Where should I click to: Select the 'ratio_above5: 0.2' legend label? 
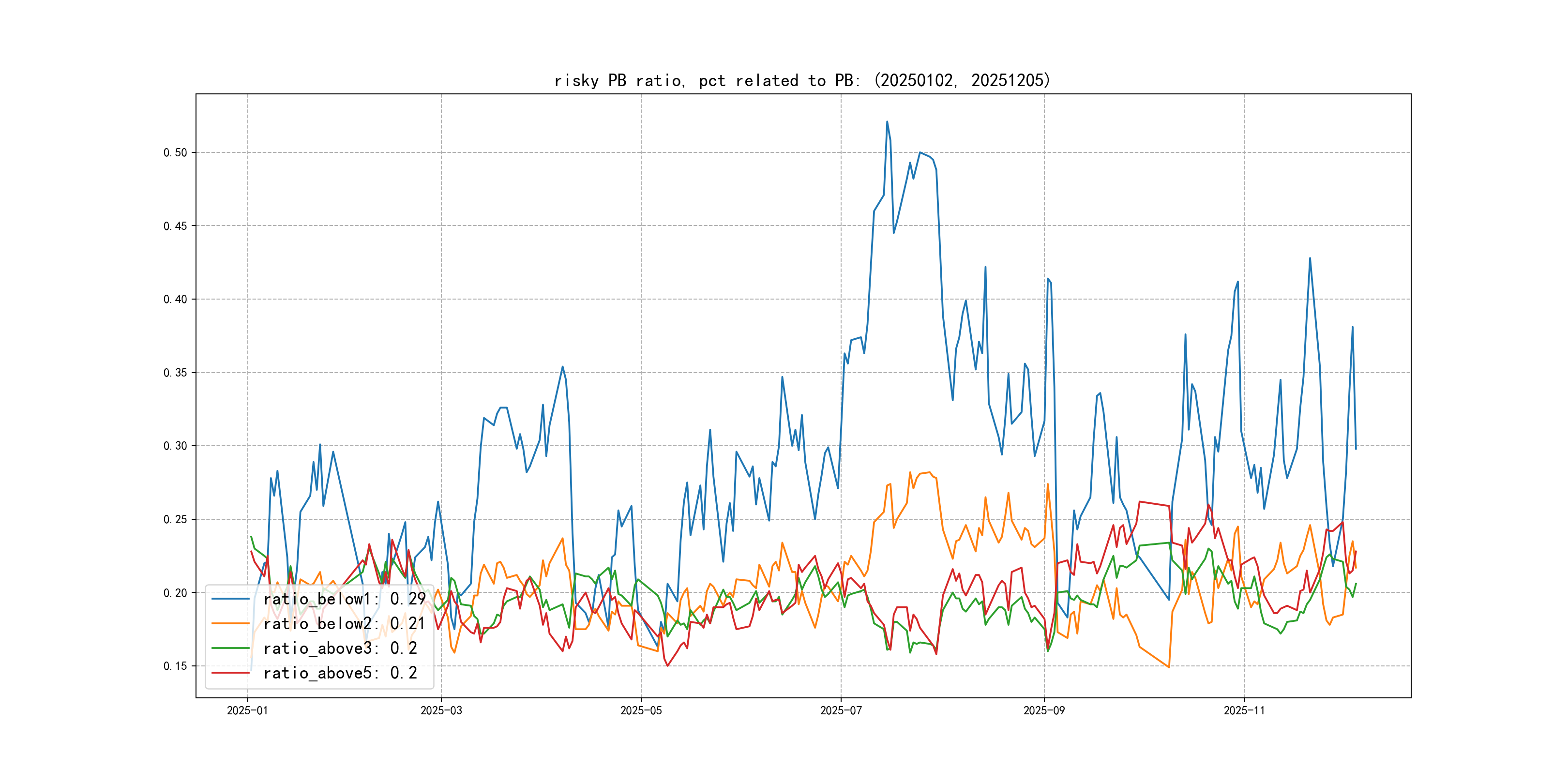tap(340, 673)
